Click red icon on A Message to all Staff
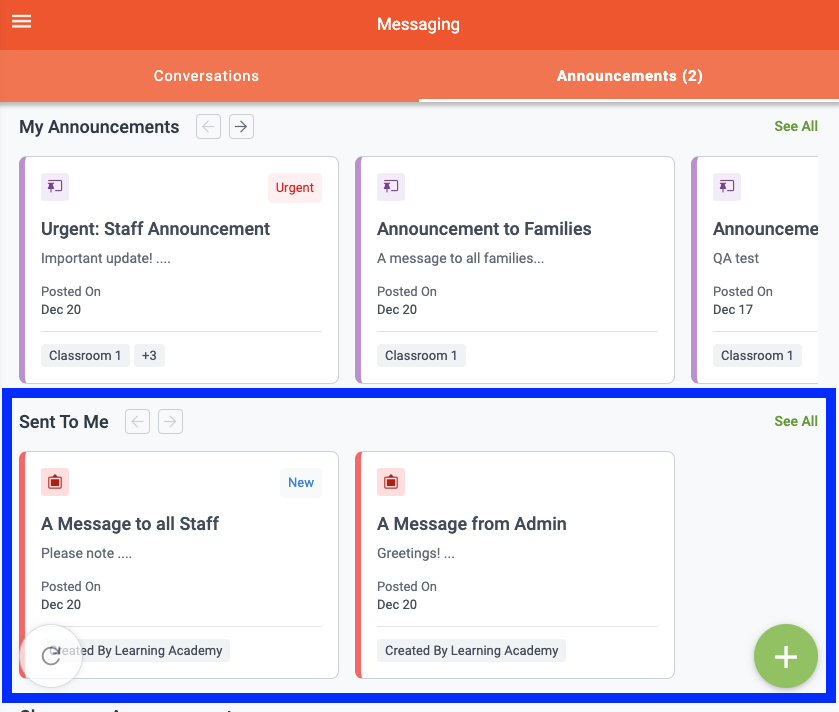Screen dimensions: 839x712 [55, 482]
